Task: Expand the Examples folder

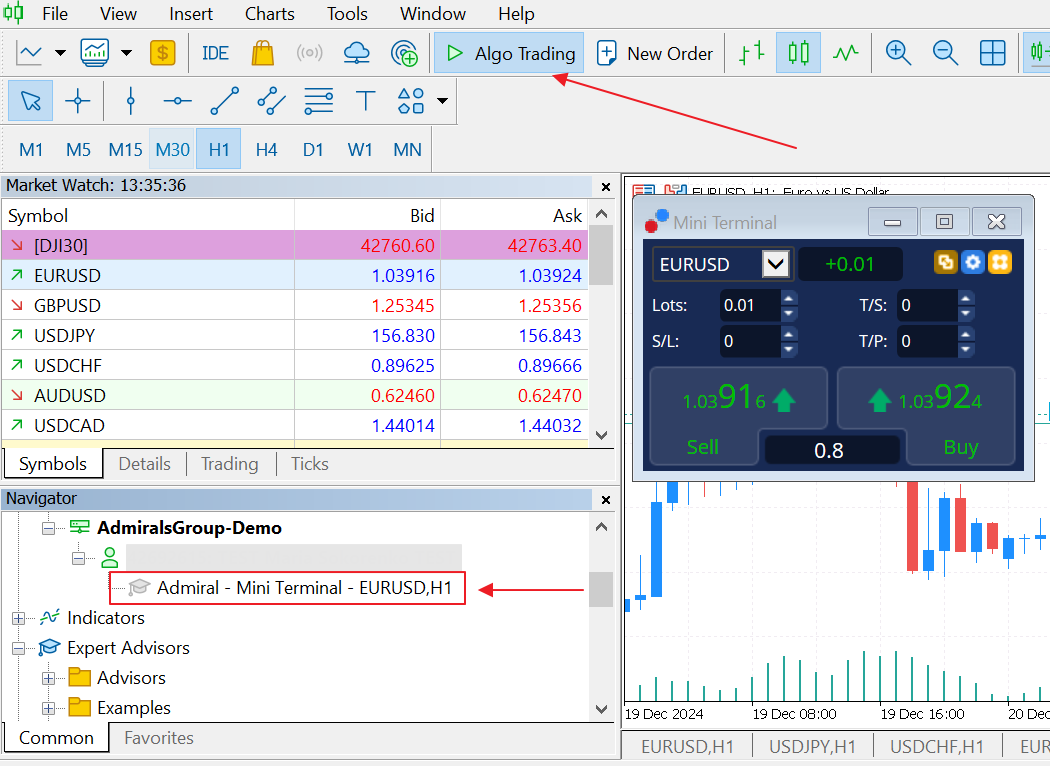Action: coord(48,708)
